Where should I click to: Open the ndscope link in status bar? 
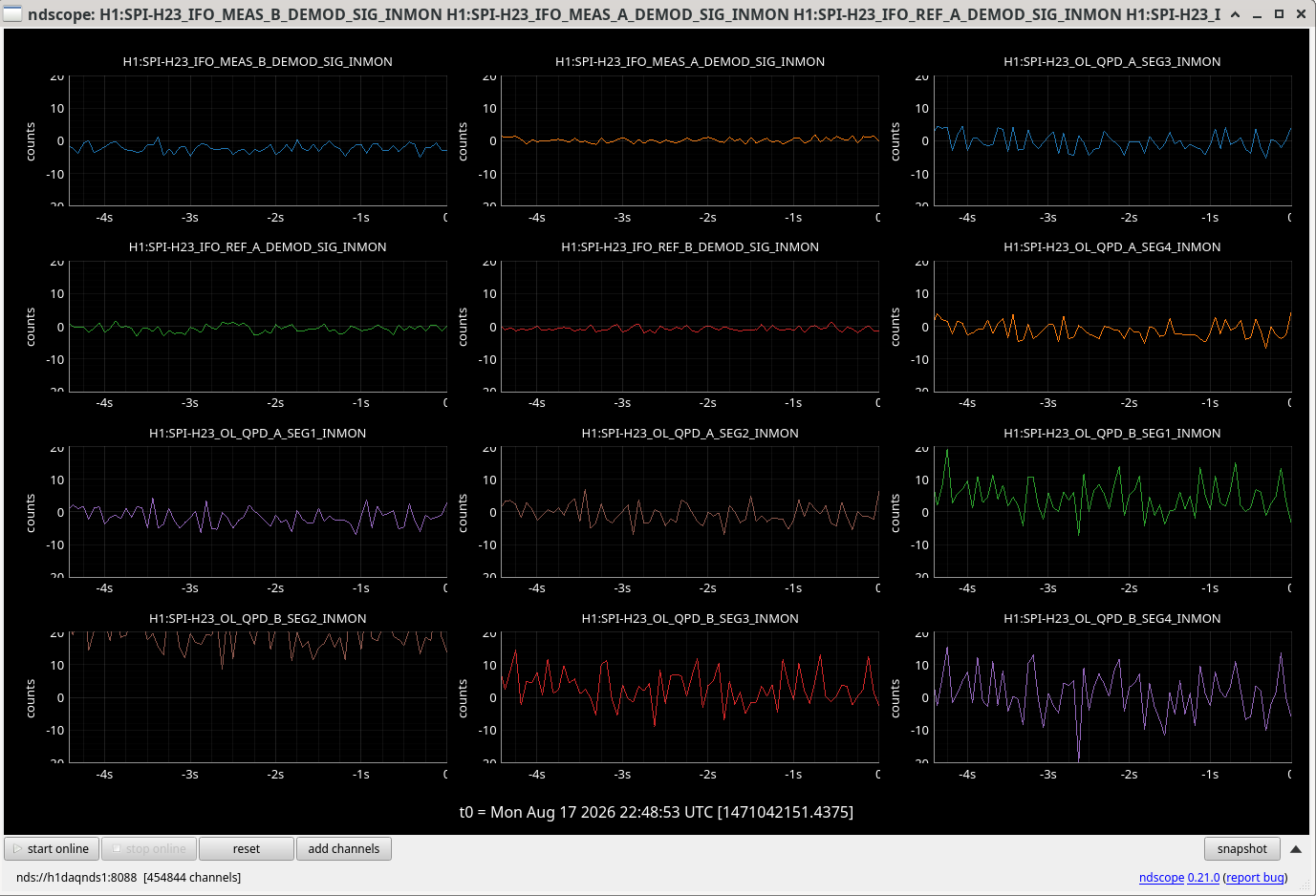tap(1161, 877)
